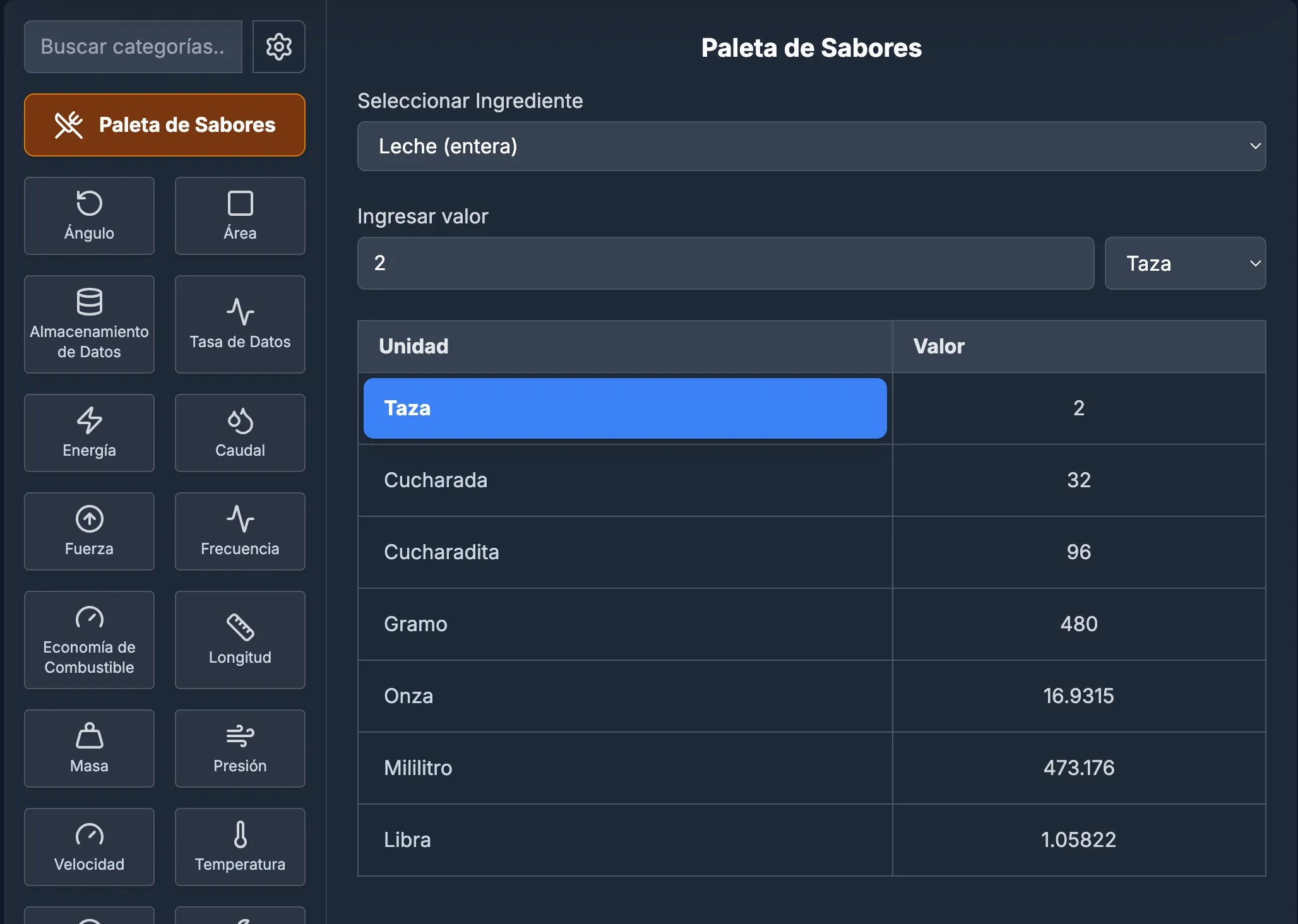Screen dimensions: 1298x924
Task: Select the Energía lightning icon
Action: [89, 433]
